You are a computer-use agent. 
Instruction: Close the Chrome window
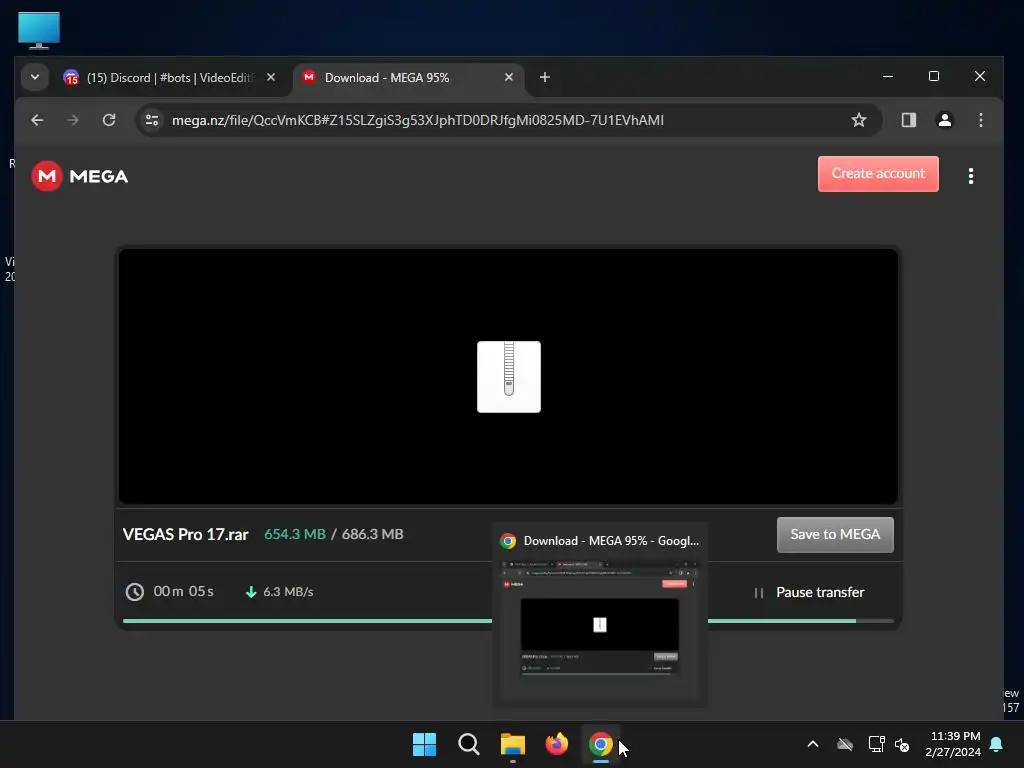coord(980,76)
